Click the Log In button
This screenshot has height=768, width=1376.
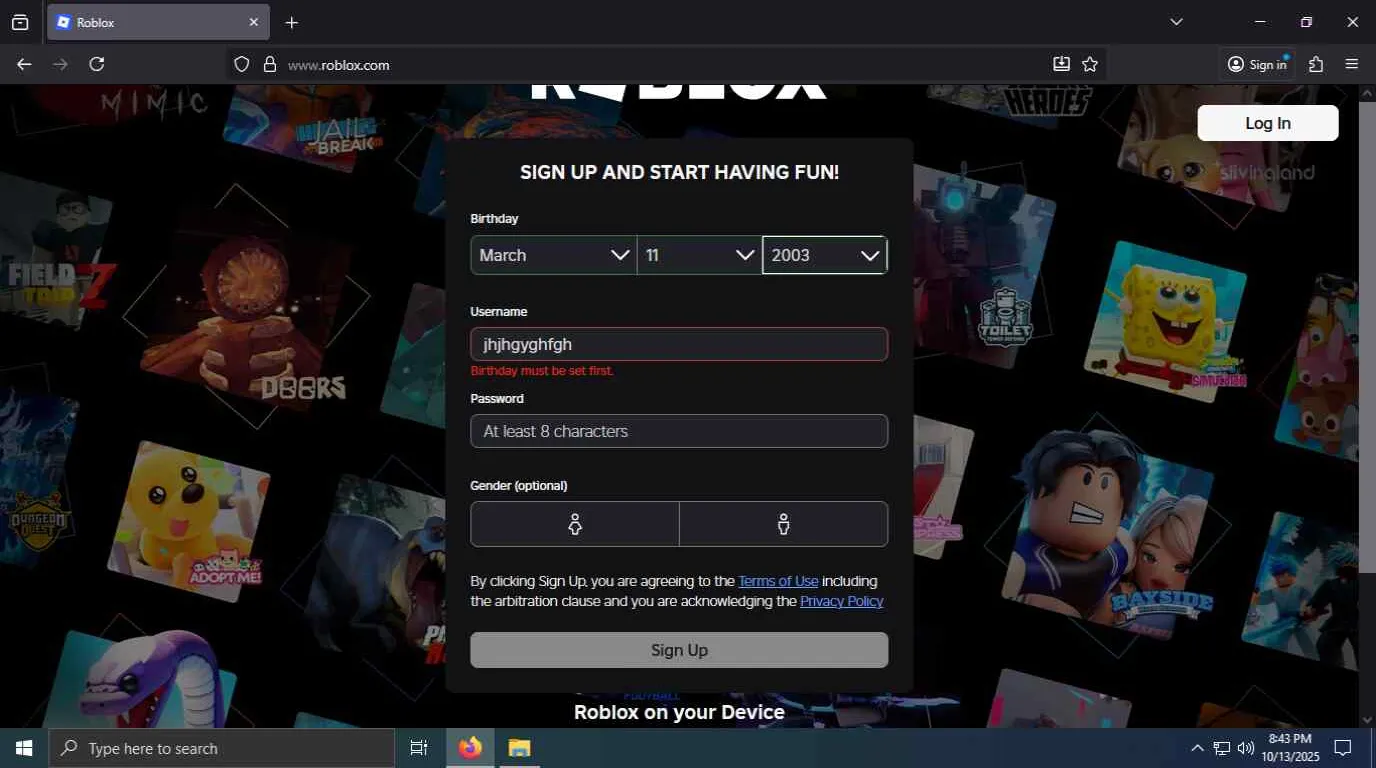click(x=1268, y=123)
